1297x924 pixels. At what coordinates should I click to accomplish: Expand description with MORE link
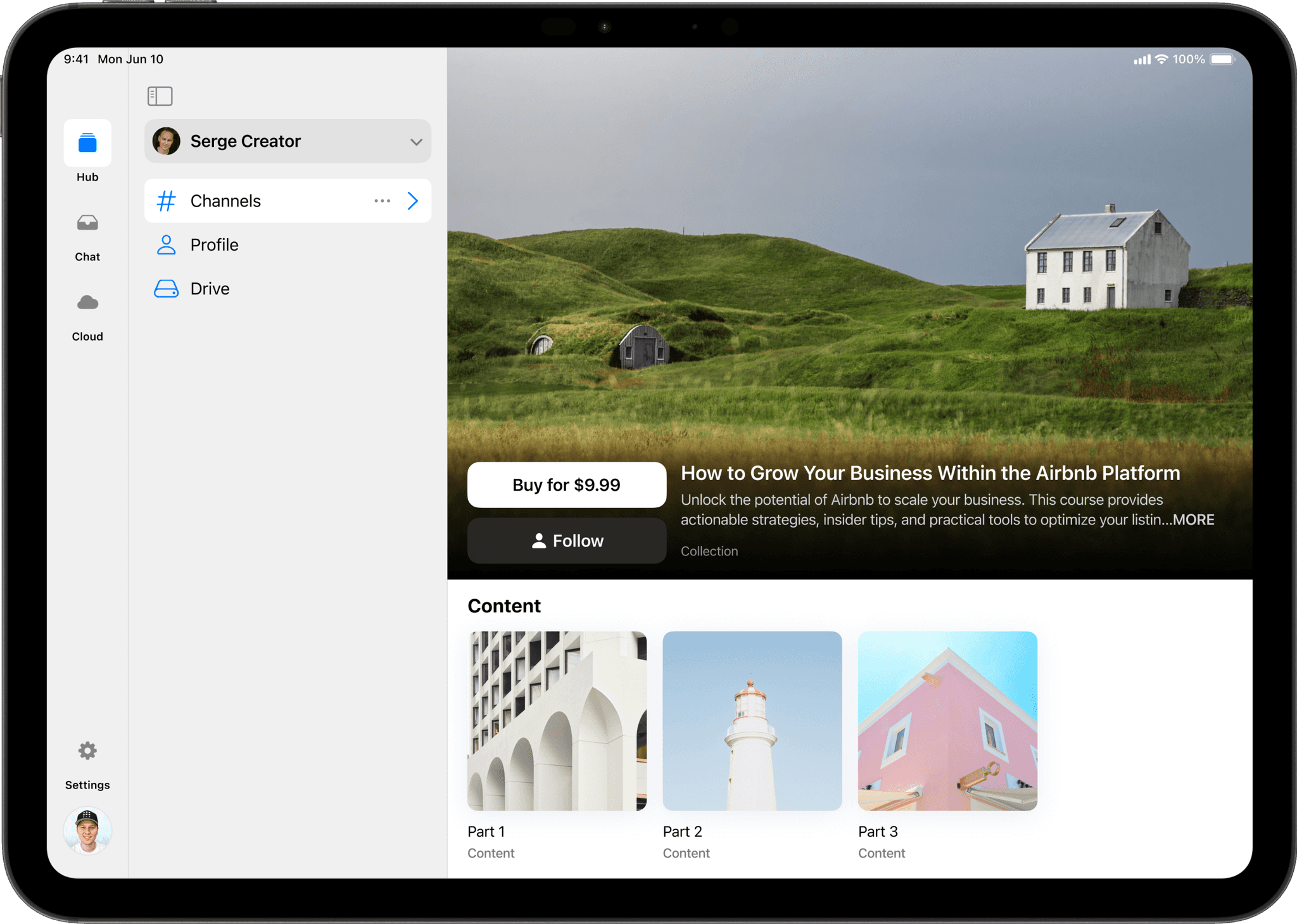1193,520
